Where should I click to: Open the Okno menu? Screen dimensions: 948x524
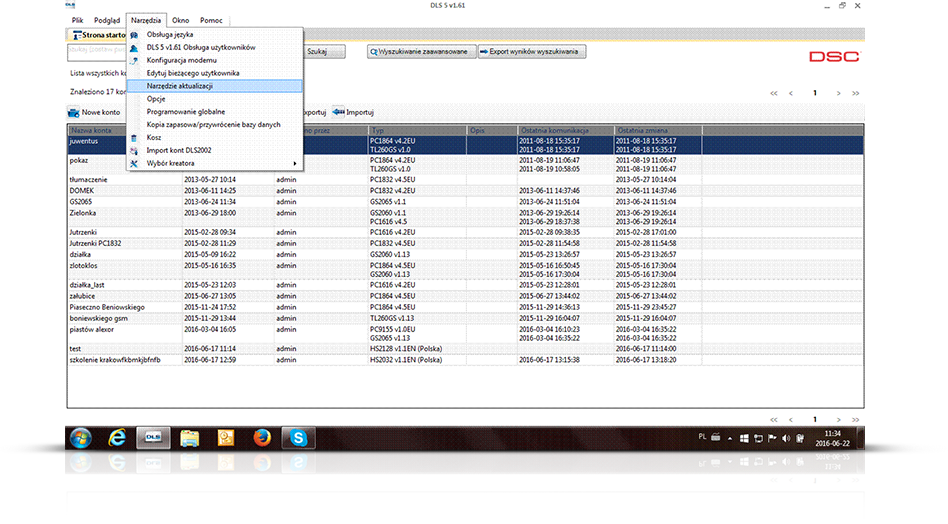180,21
